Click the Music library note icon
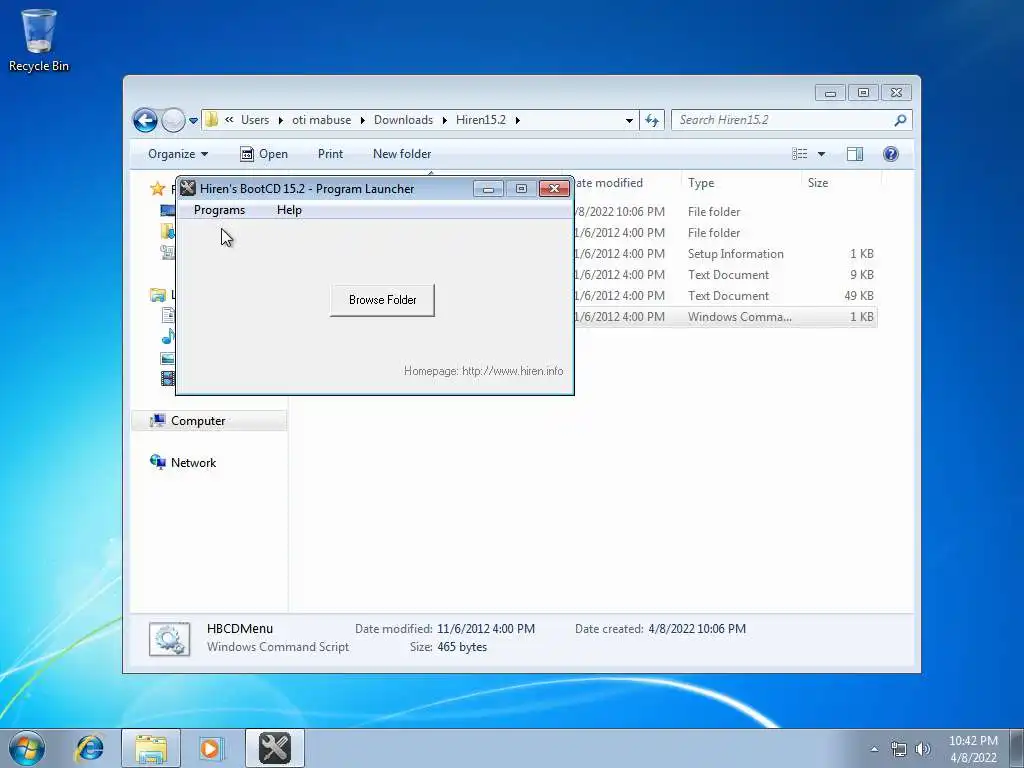 [168, 336]
